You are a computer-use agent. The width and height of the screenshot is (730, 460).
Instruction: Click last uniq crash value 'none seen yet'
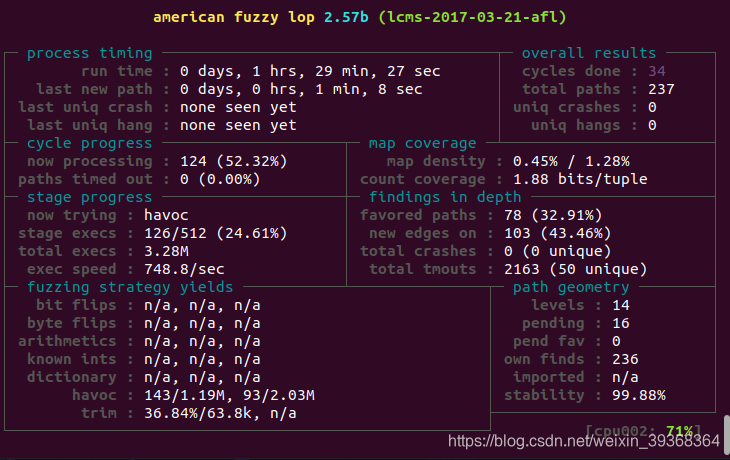point(238,108)
